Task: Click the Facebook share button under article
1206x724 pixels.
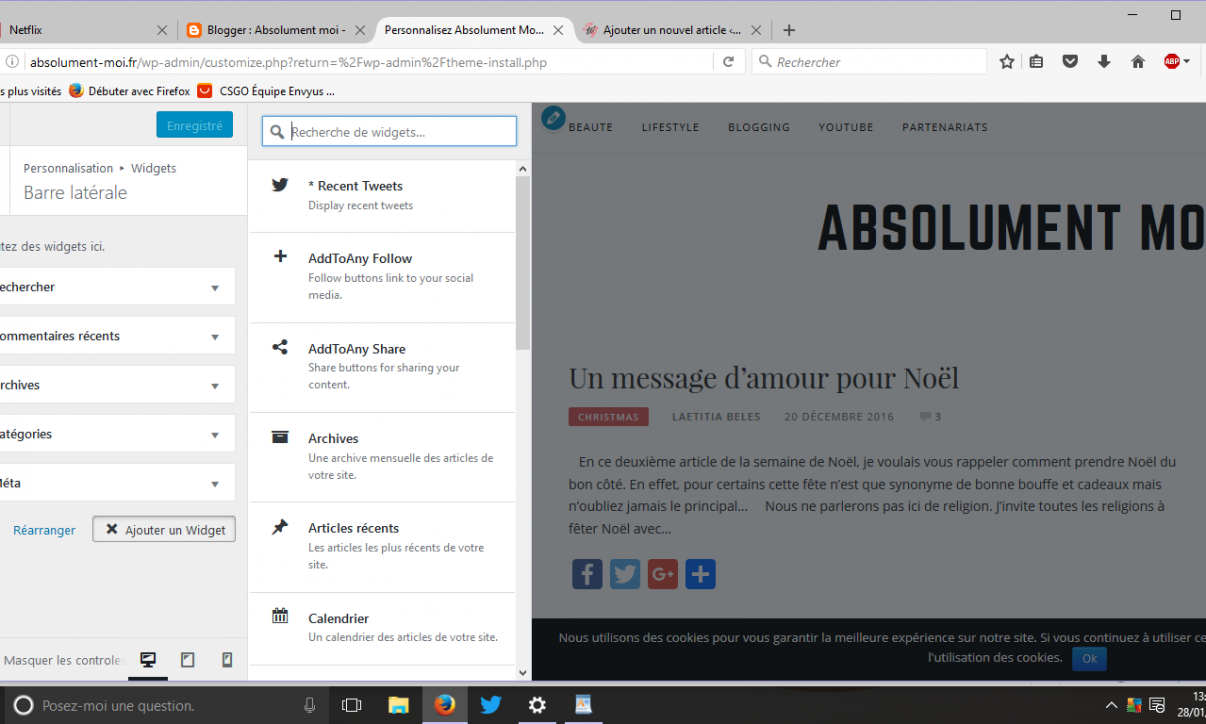Action: click(587, 574)
